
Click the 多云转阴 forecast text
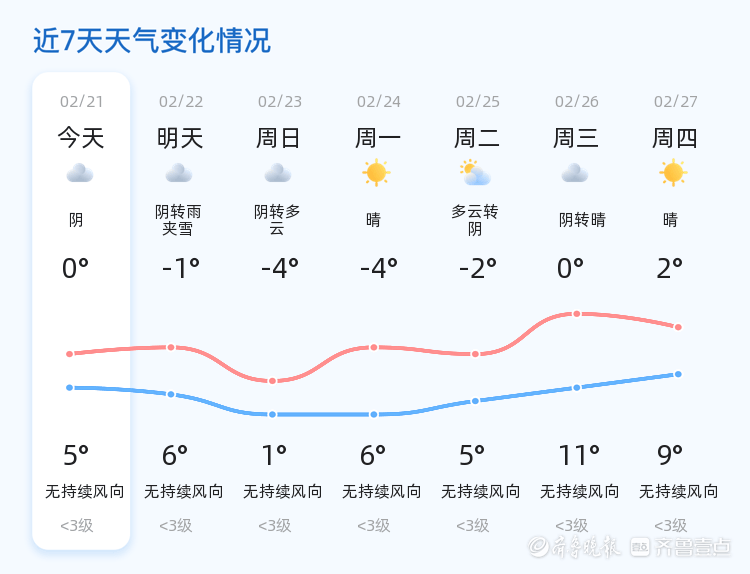pyautogui.click(x=475, y=220)
